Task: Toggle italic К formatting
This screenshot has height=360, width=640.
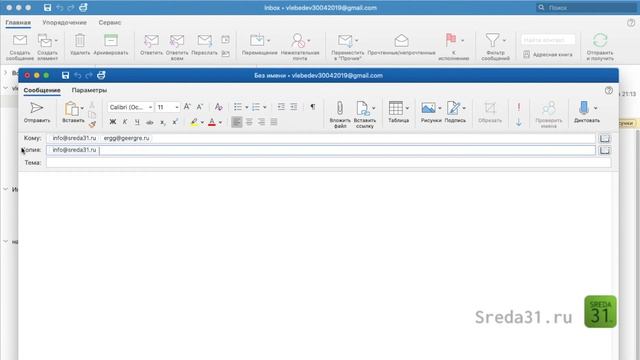Action: [125, 122]
